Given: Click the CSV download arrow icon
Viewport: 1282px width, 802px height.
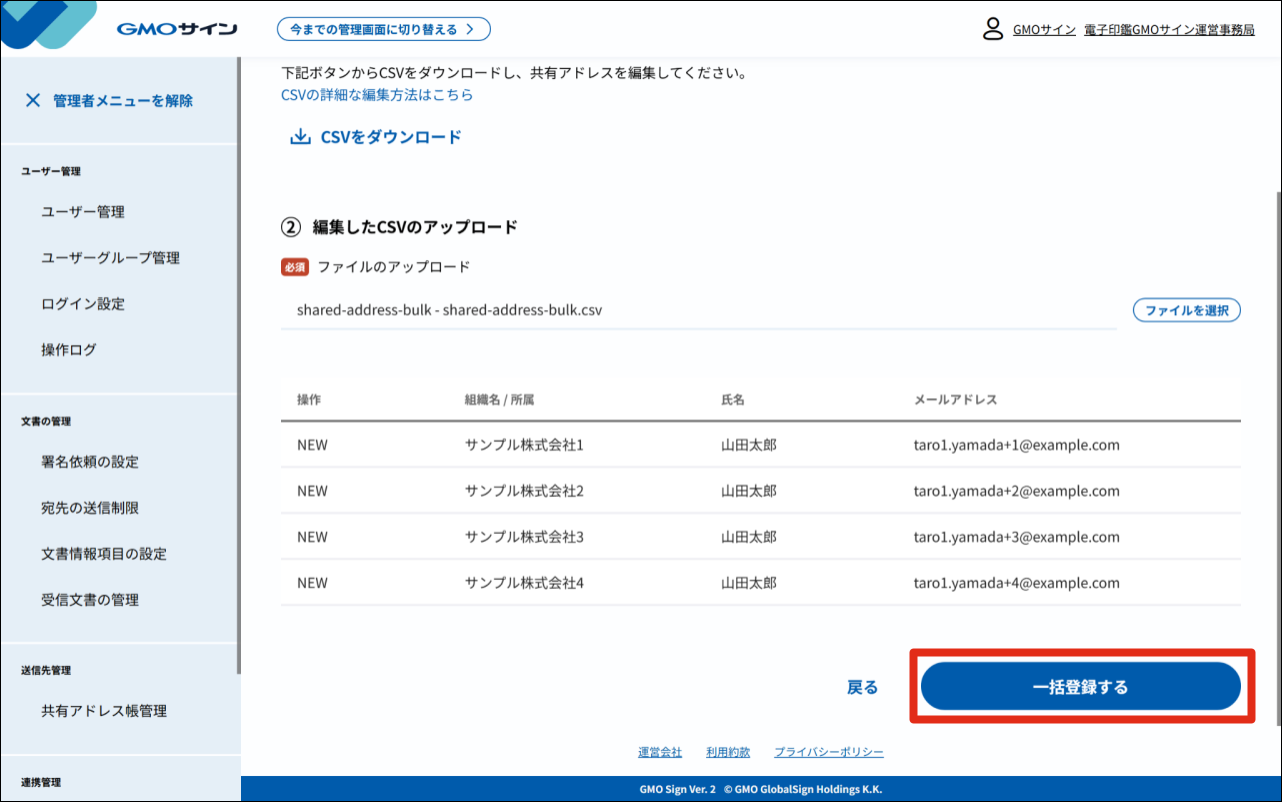Looking at the screenshot, I should [x=300, y=138].
